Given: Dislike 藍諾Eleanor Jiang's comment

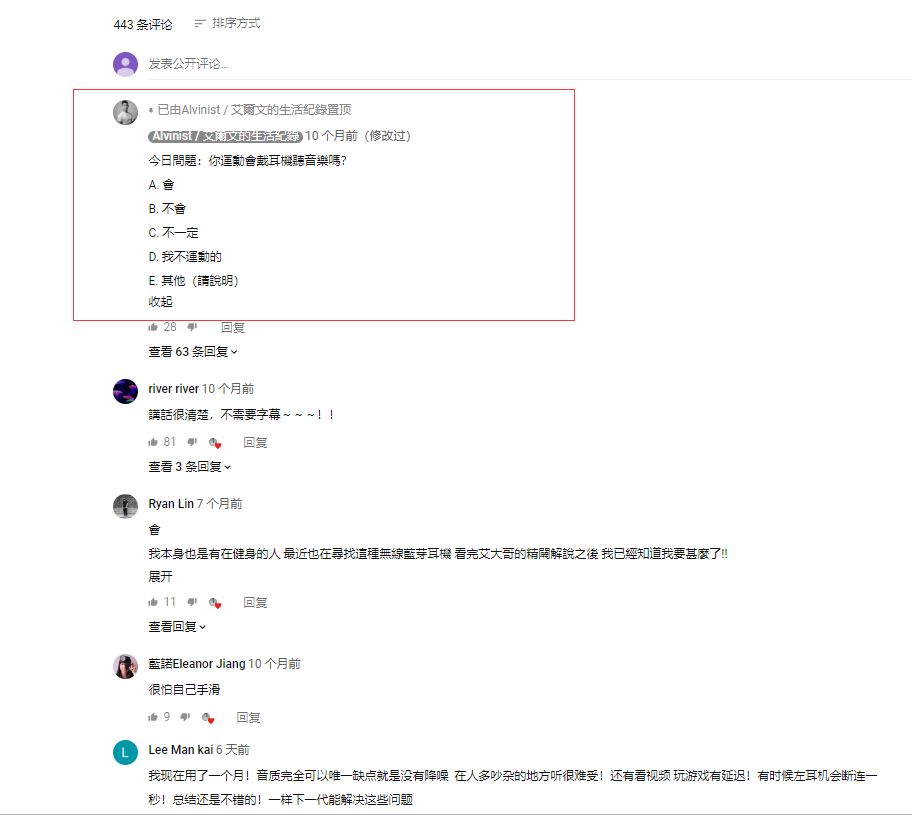Looking at the screenshot, I should coord(185,717).
